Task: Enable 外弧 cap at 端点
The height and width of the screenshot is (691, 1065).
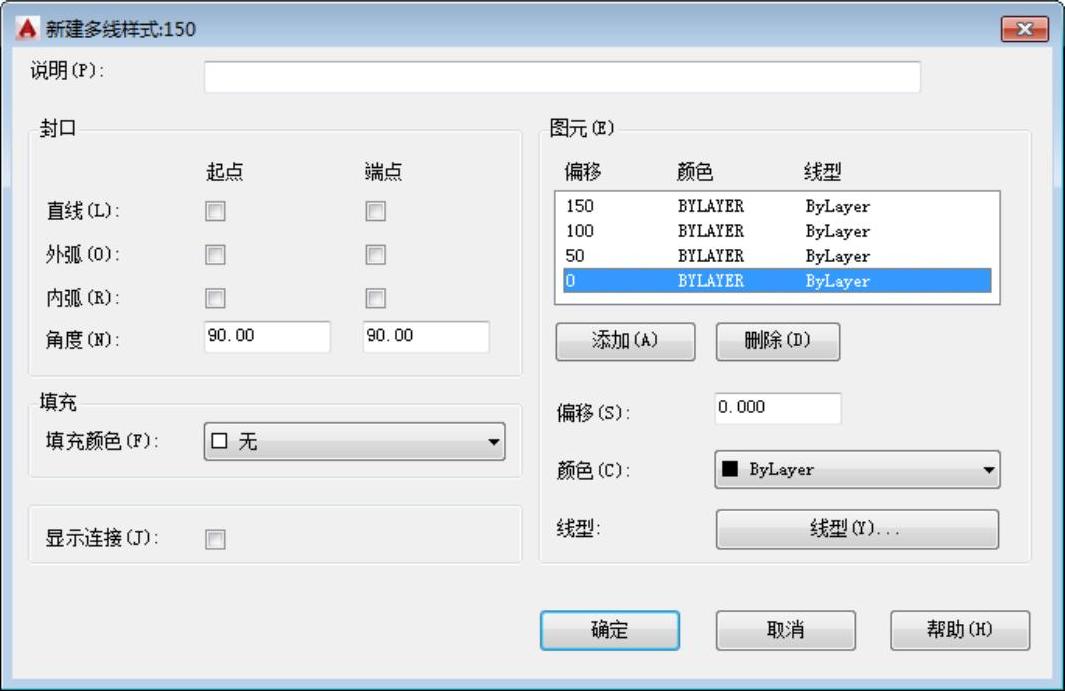Action: (375, 255)
